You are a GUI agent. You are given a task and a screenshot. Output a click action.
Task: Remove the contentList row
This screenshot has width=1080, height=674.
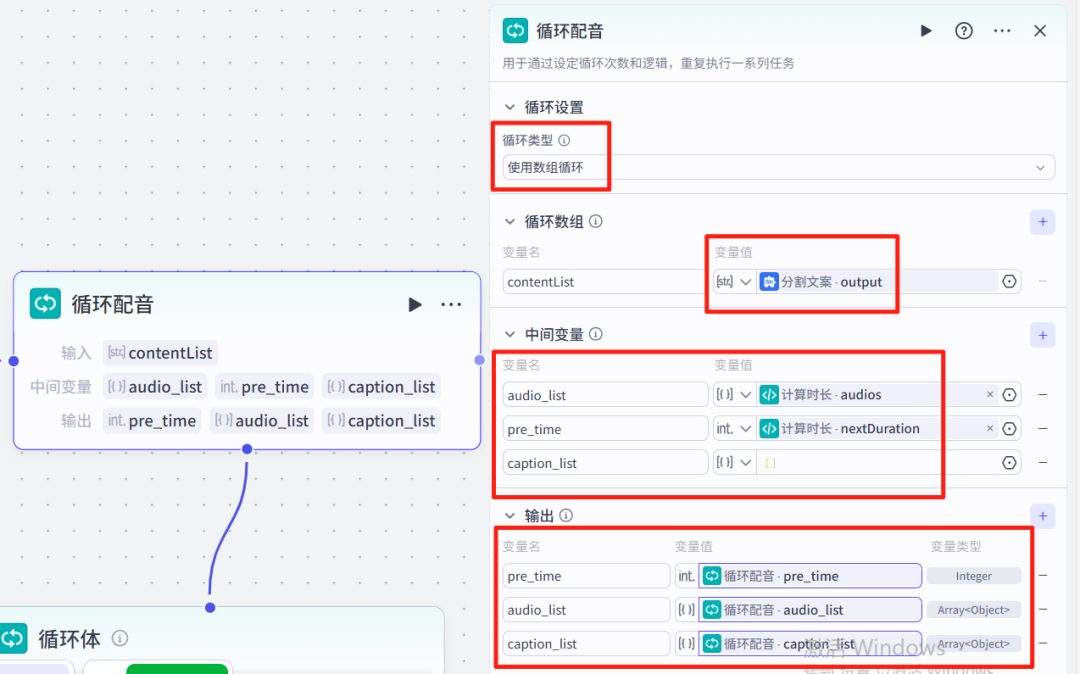click(x=1043, y=282)
